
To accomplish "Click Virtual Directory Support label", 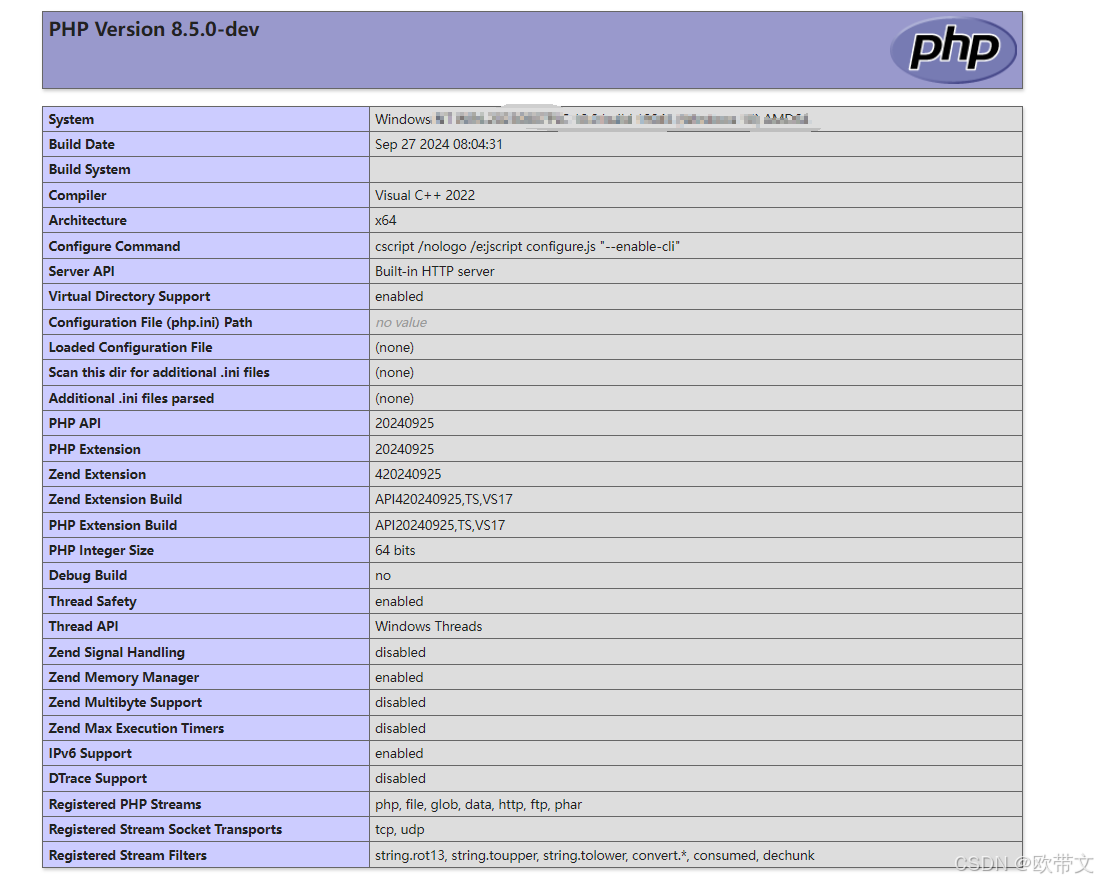I will pyautogui.click(x=130, y=296).
